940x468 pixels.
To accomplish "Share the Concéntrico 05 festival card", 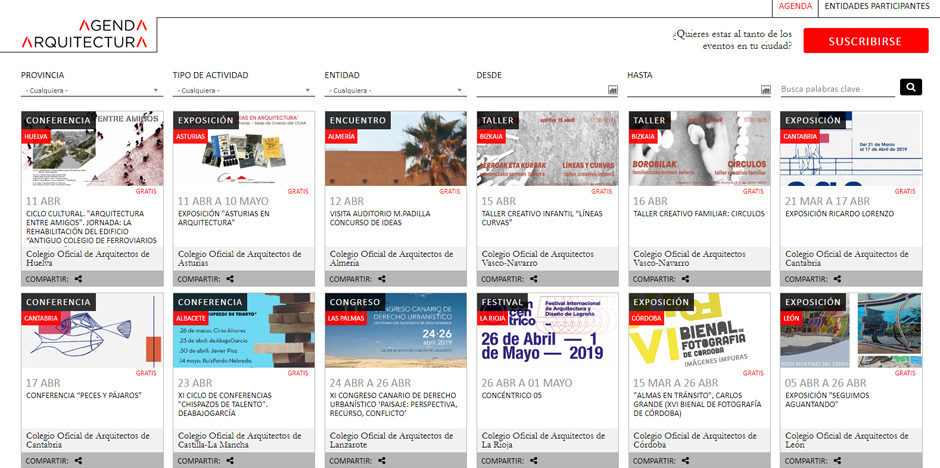I will point(534,461).
